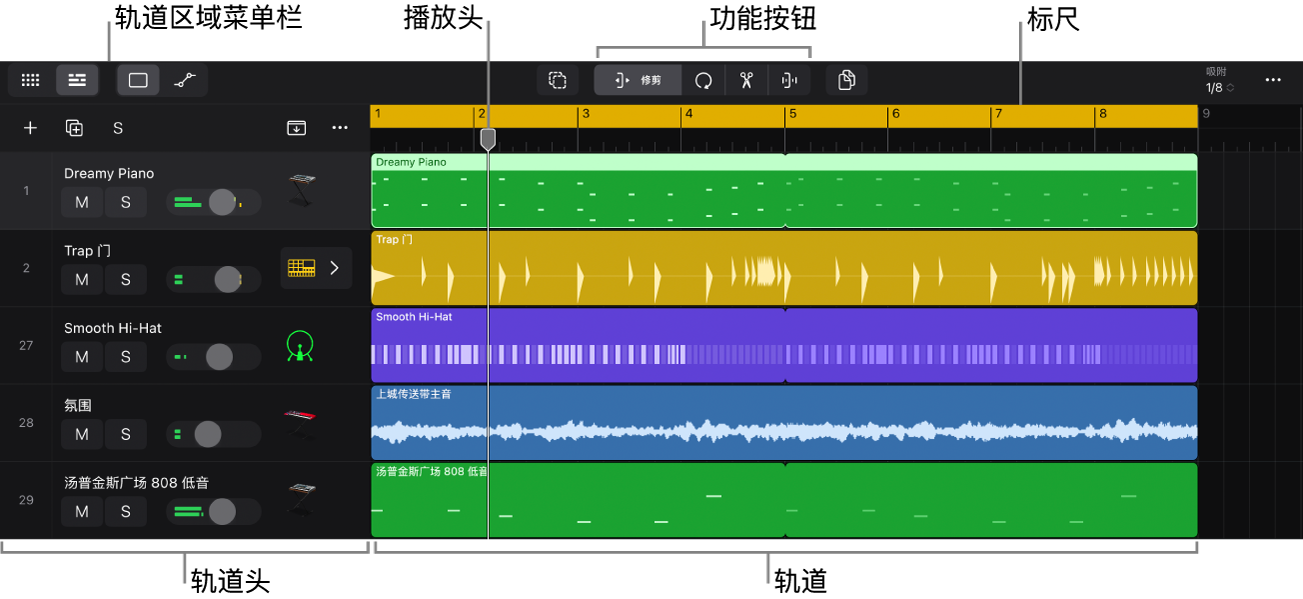Select the 上城传送带主音 audio region
Viewport: 1303px width, 599px height.
[784, 422]
